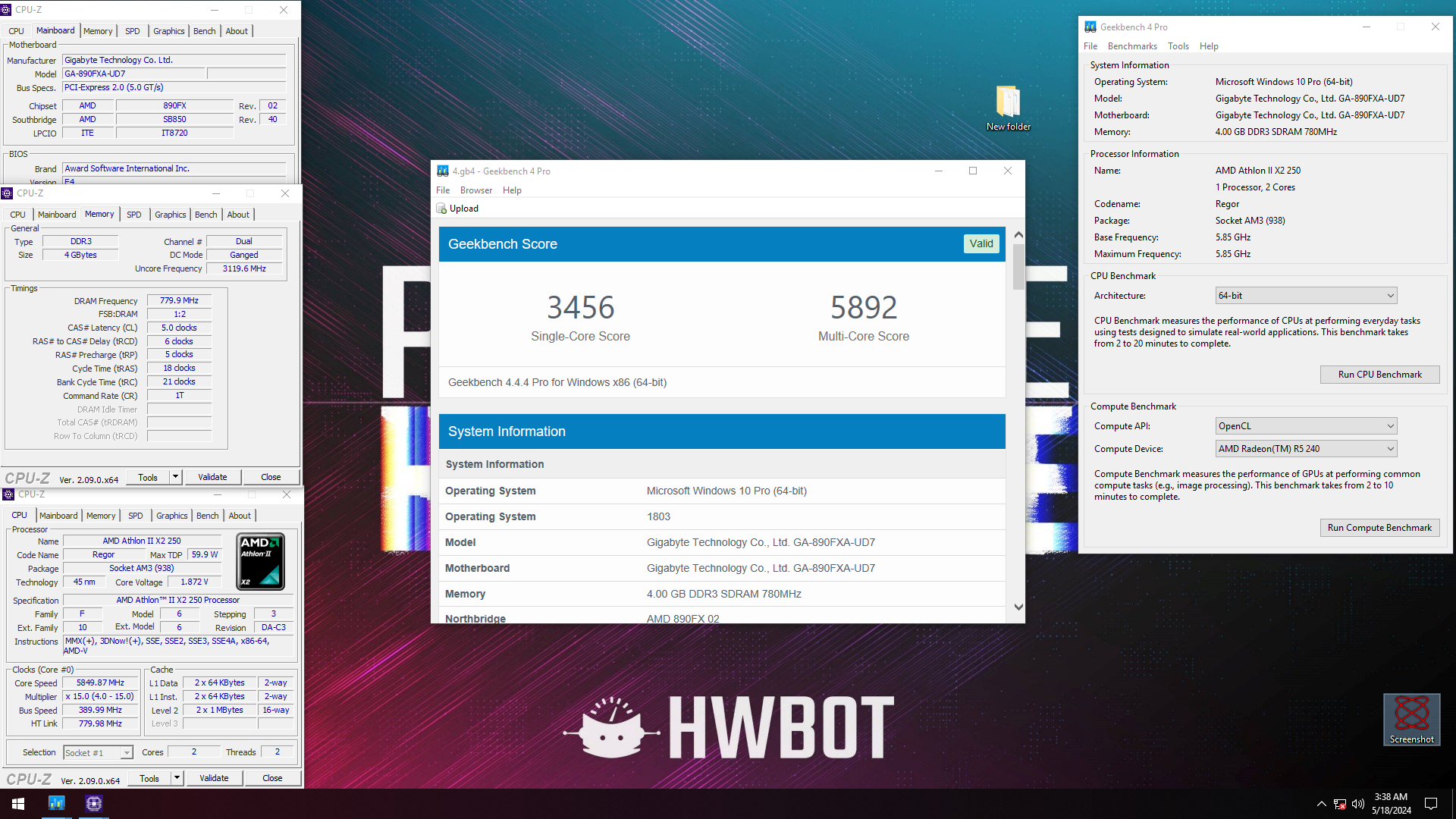Screen dimensions: 1456x819
Task: Click Base Frequency 5.85 GHz value
Action: point(1233,237)
